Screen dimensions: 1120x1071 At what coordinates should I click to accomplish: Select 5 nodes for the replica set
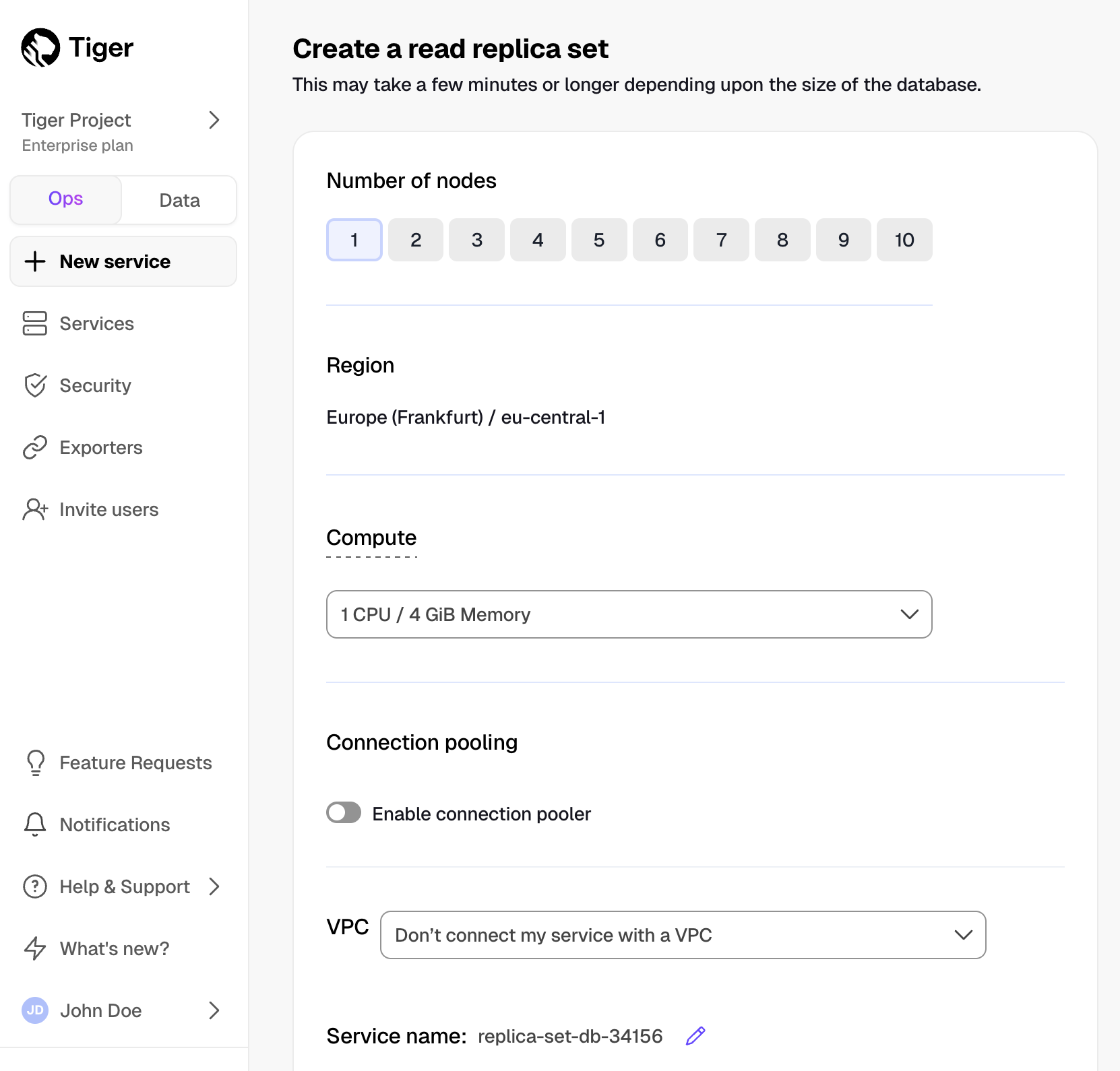(x=599, y=240)
